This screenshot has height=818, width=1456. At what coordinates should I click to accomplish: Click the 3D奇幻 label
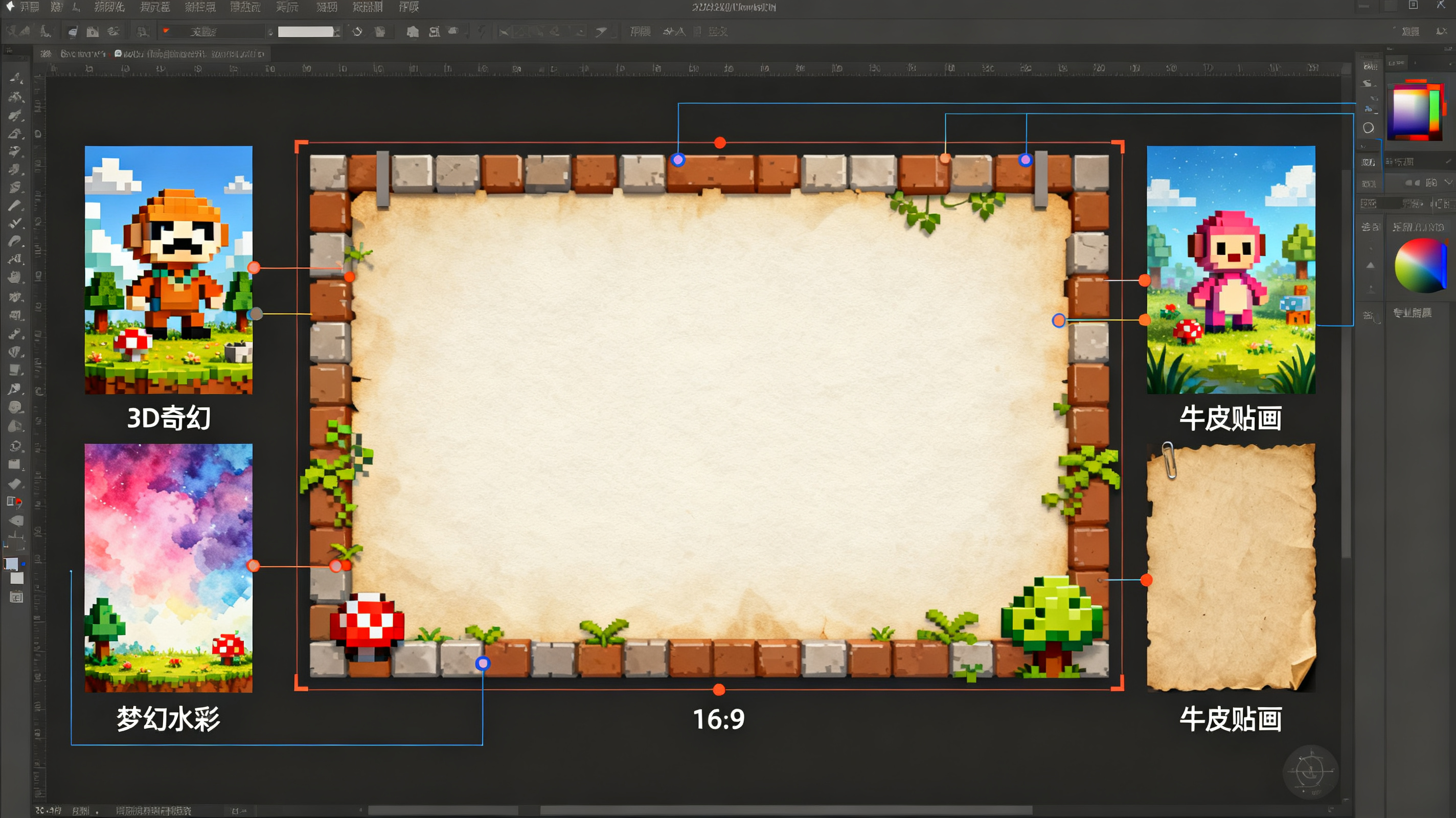point(168,418)
